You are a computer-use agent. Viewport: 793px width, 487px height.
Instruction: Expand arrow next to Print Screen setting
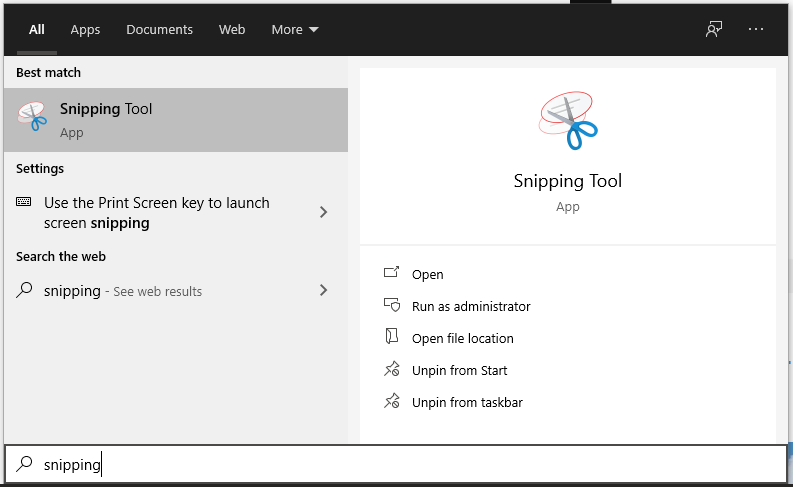click(324, 212)
